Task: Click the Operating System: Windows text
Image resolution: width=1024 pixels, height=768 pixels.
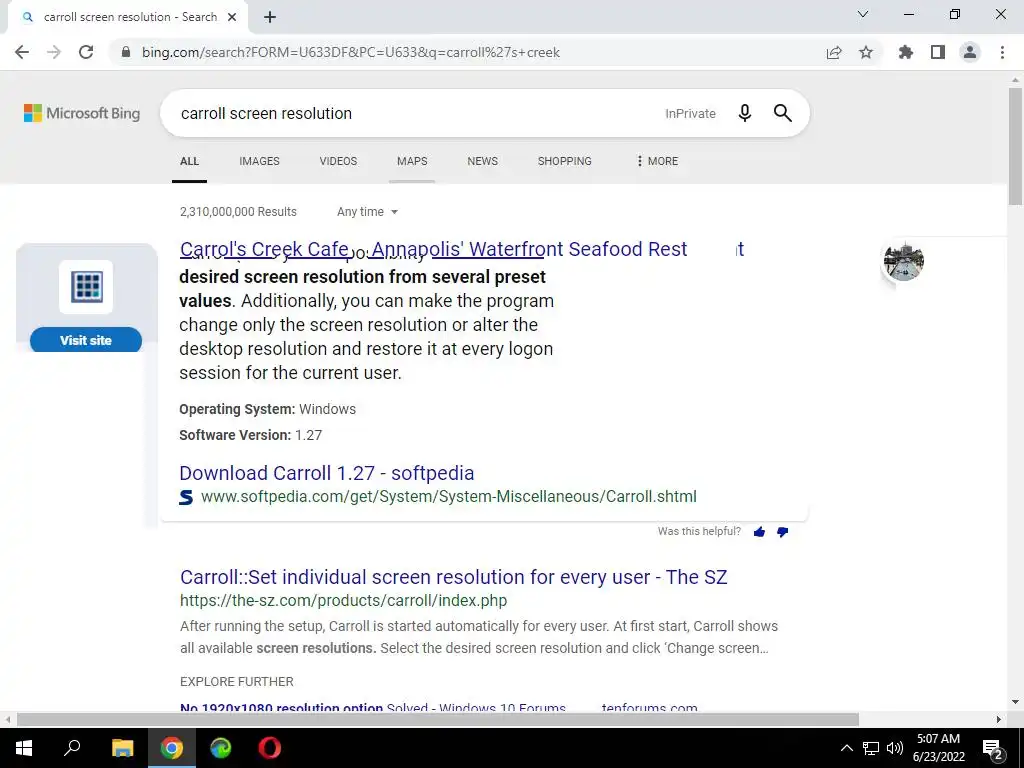Action: pyautogui.click(x=268, y=409)
